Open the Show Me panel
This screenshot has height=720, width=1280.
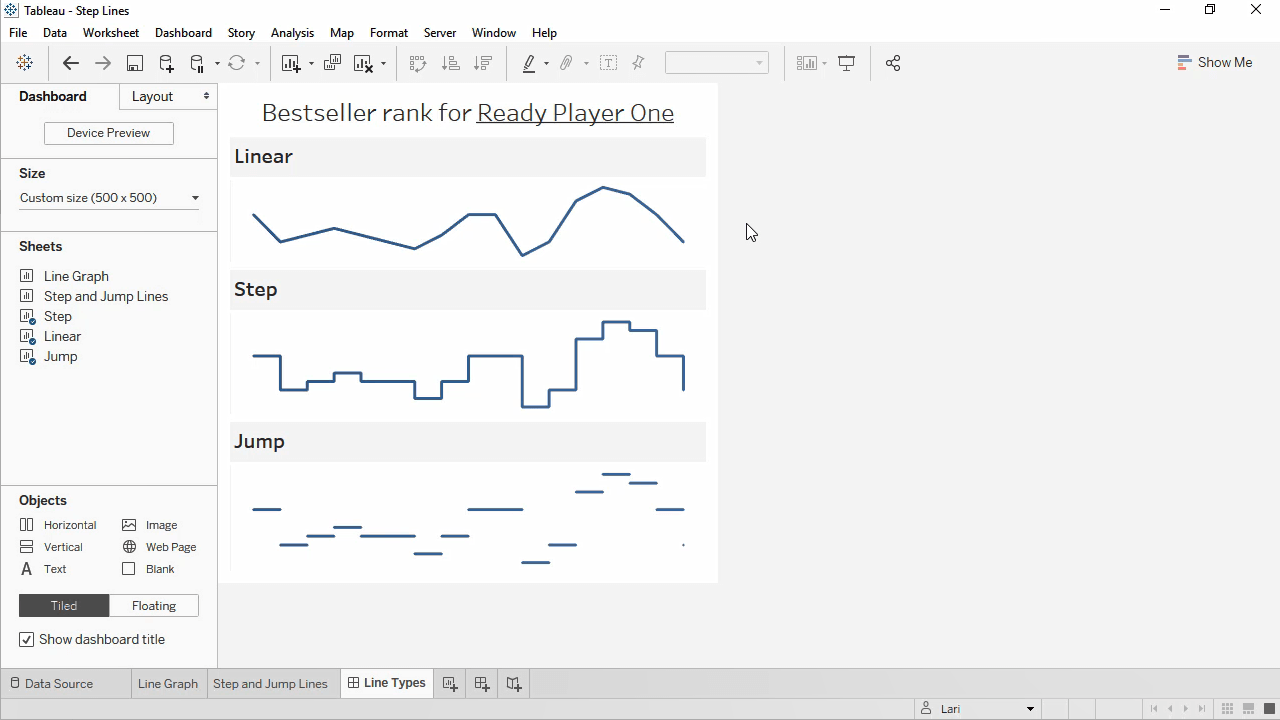point(1214,62)
